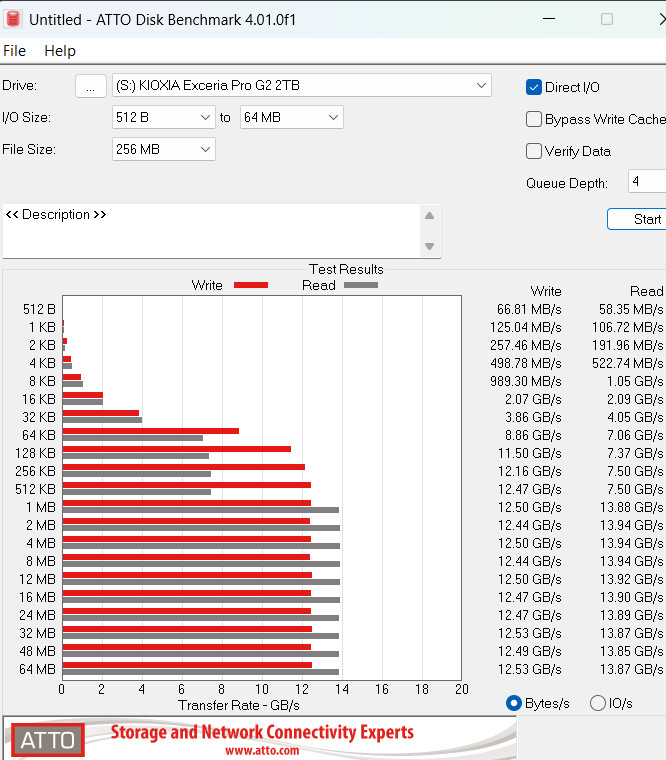Enable the Verify Data checkbox
The height and width of the screenshot is (760, 666).
click(534, 151)
